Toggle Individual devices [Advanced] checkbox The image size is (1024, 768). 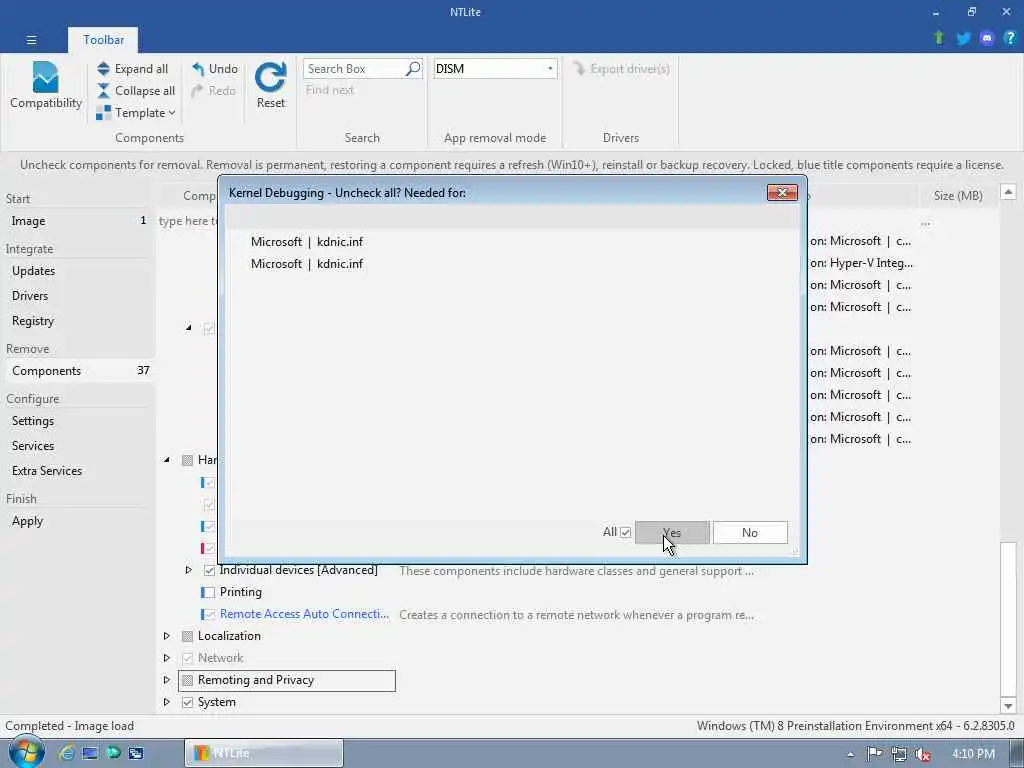[209, 570]
